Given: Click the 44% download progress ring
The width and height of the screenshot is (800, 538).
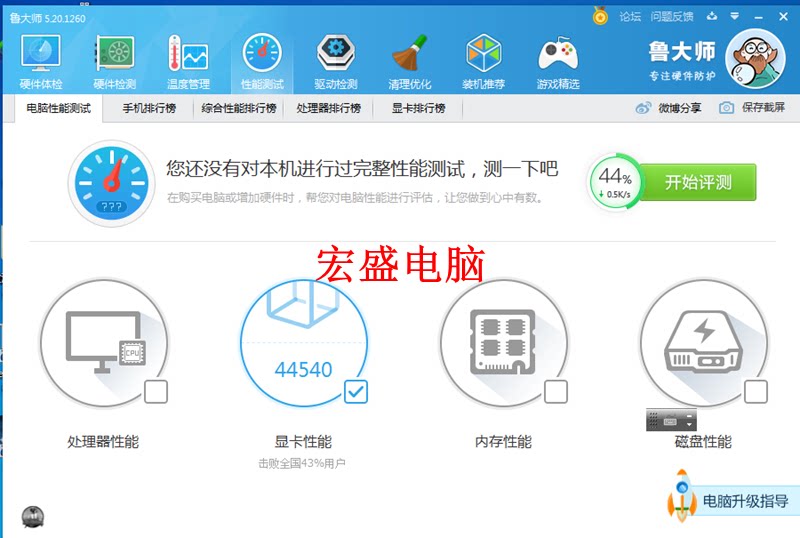Looking at the screenshot, I should coord(614,182).
